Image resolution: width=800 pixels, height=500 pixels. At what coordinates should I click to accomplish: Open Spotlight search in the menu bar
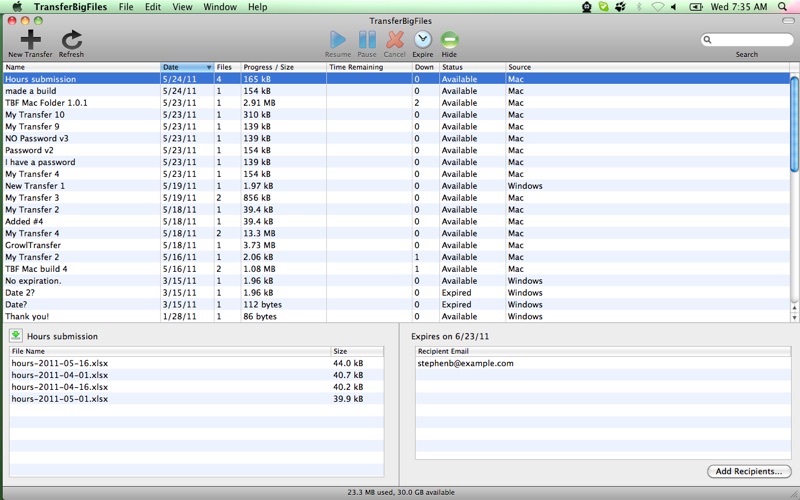click(782, 7)
